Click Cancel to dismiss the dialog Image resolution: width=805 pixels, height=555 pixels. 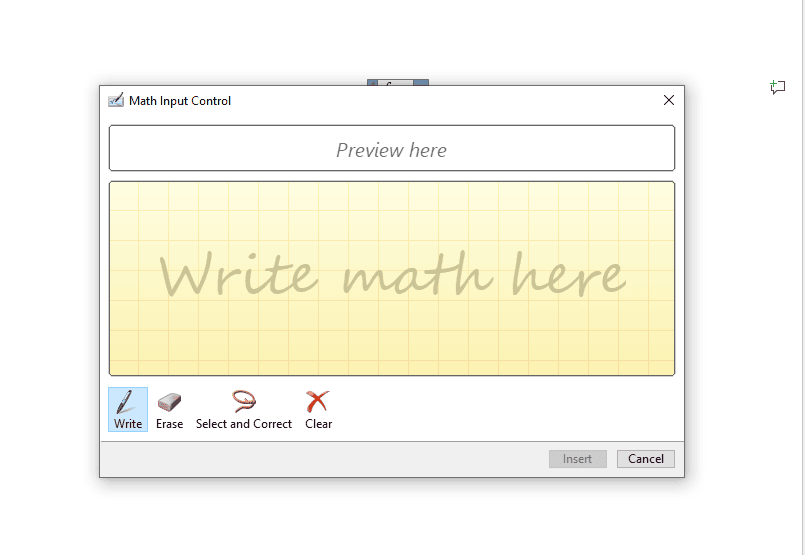pos(645,458)
